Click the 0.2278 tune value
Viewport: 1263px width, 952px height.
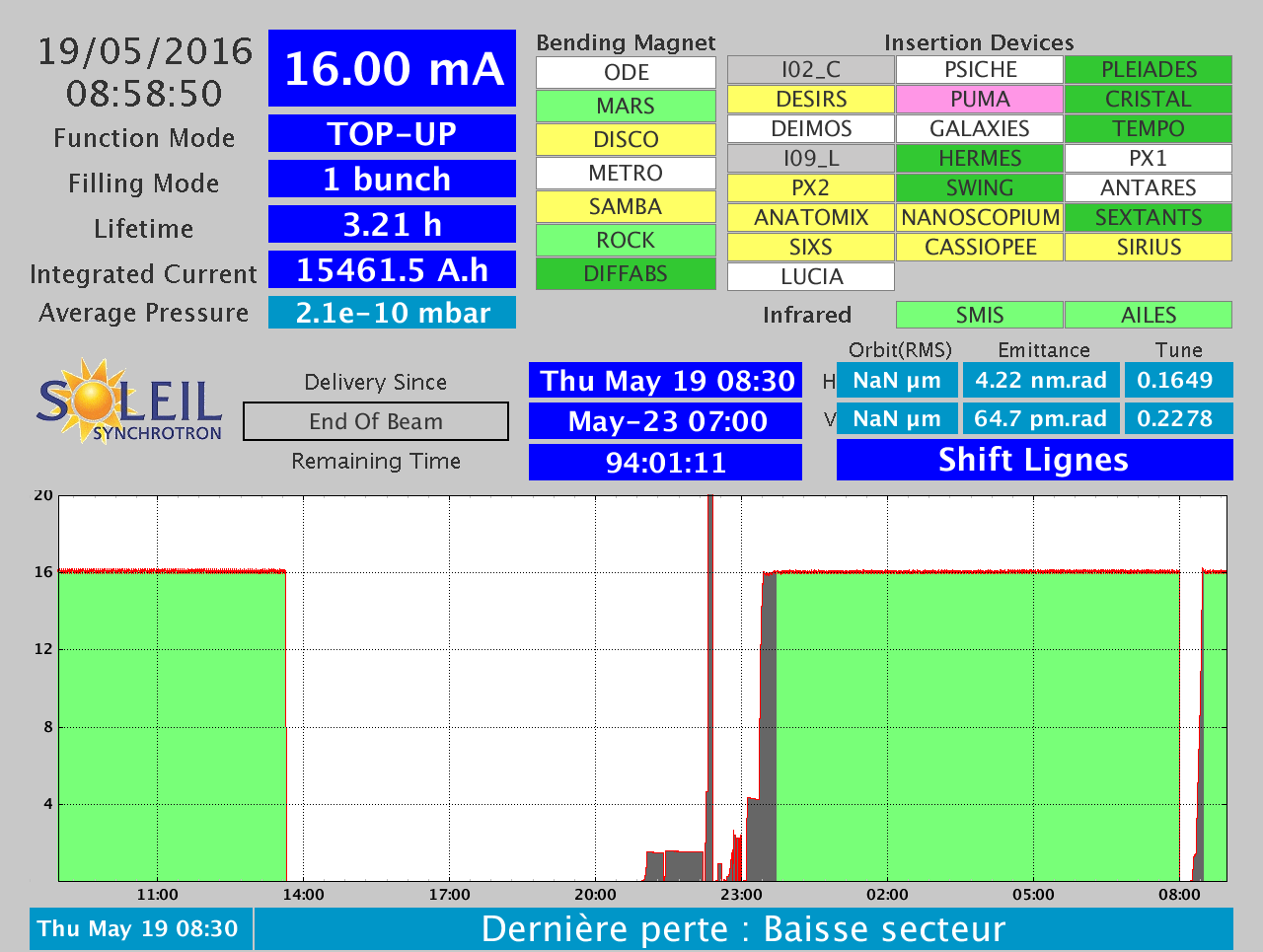pyautogui.click(x=1179, y=418)
